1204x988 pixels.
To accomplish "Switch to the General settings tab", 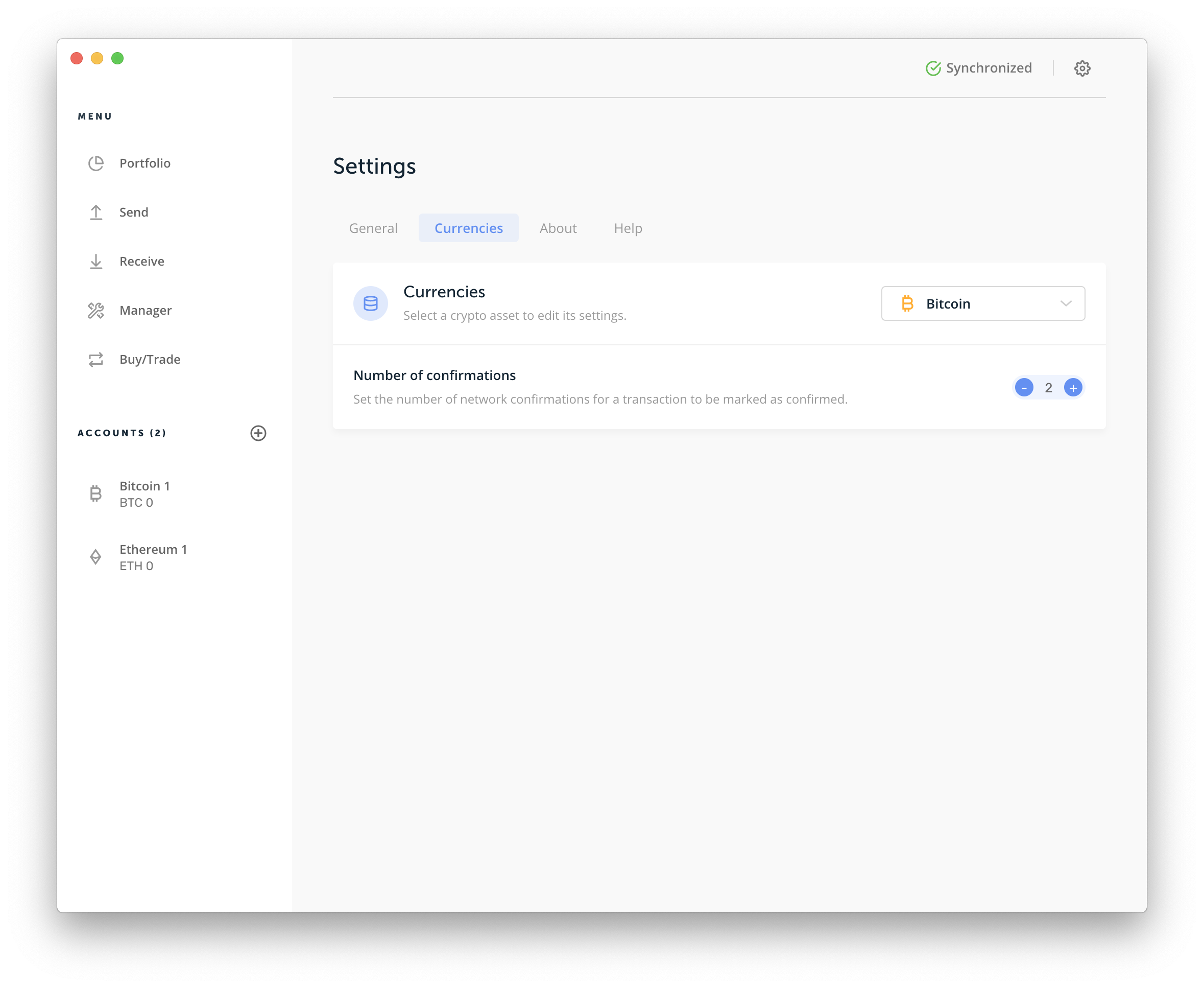I will tap(373, 228).
